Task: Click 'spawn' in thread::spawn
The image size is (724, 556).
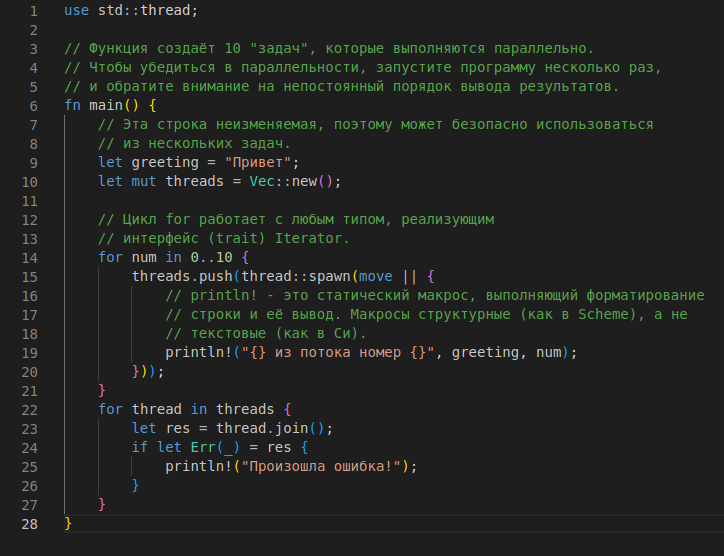Action: tap(330, 276)
